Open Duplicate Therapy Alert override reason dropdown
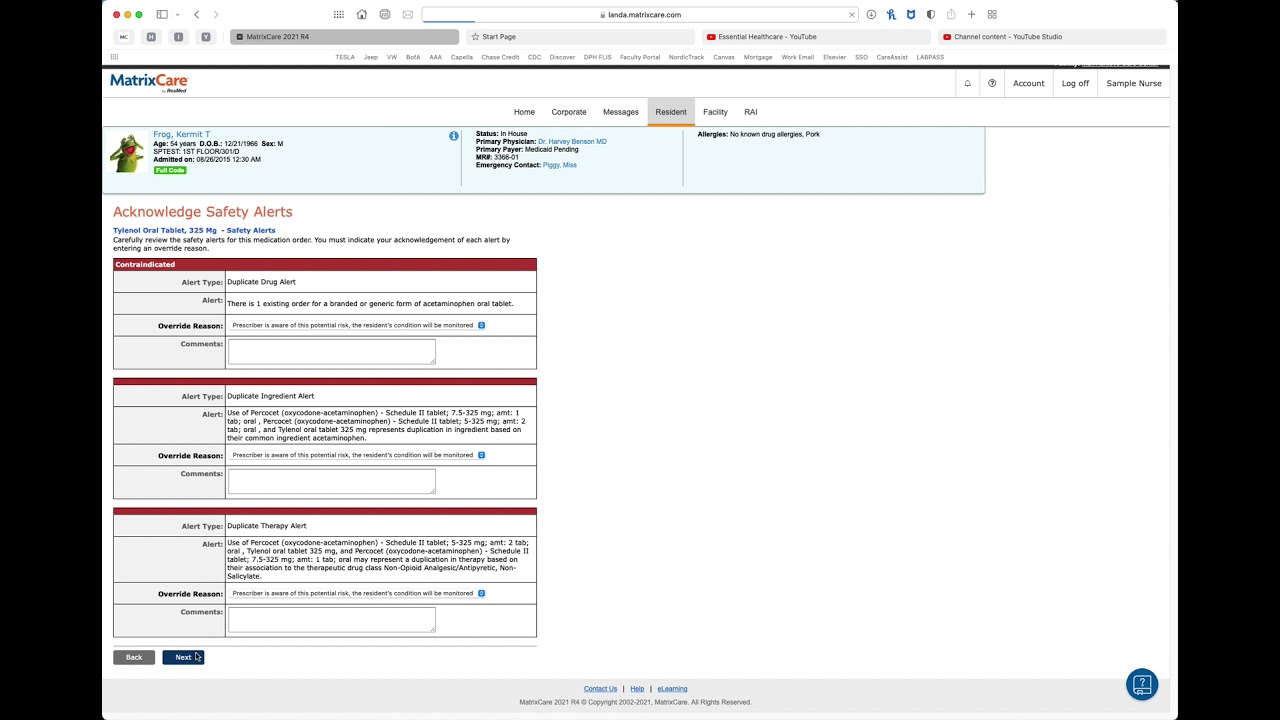1280x720 pixels. click(x=358, y=593)
